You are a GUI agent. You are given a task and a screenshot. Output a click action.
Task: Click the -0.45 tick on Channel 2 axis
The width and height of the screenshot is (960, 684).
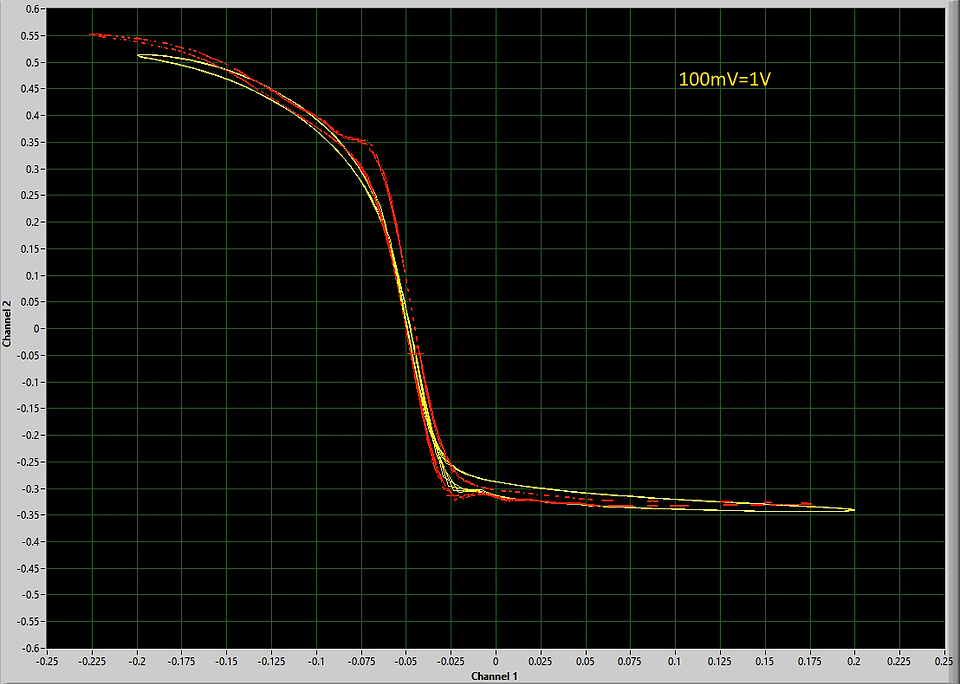[28, 568]
